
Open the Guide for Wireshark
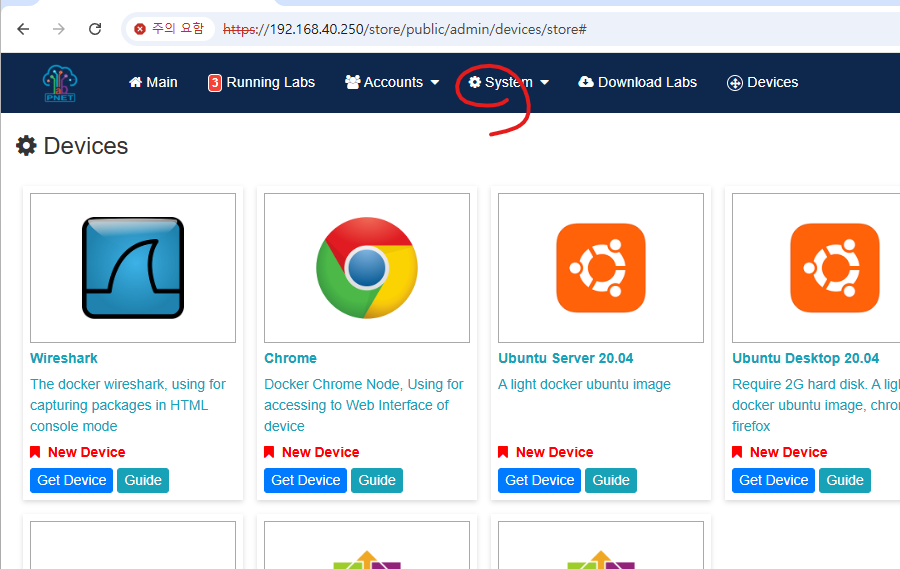(x=143, y=480)
